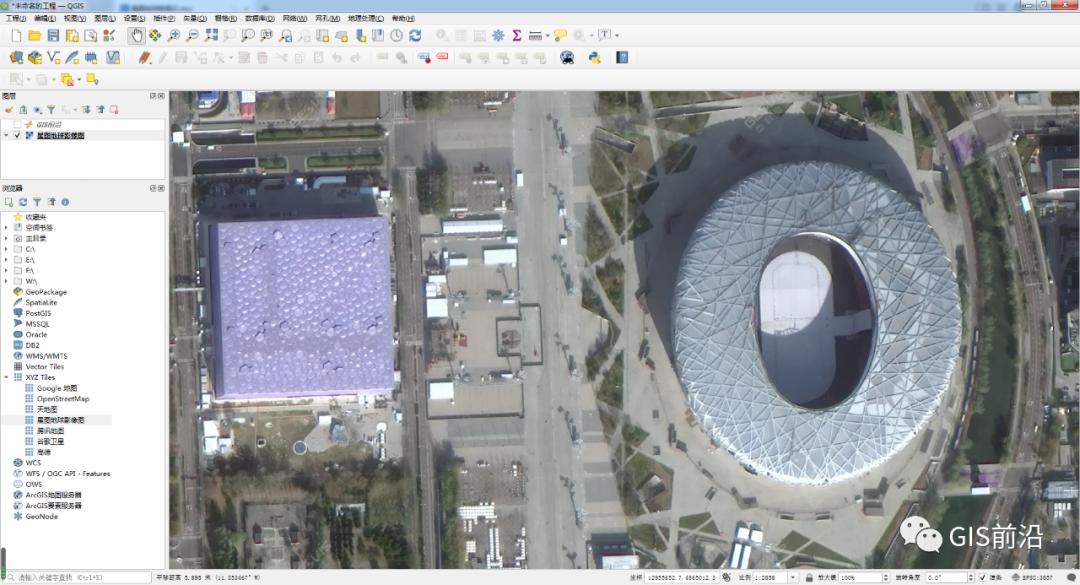
Task: Expand the C:\ drive in browser panel
Action: point(6,249)
